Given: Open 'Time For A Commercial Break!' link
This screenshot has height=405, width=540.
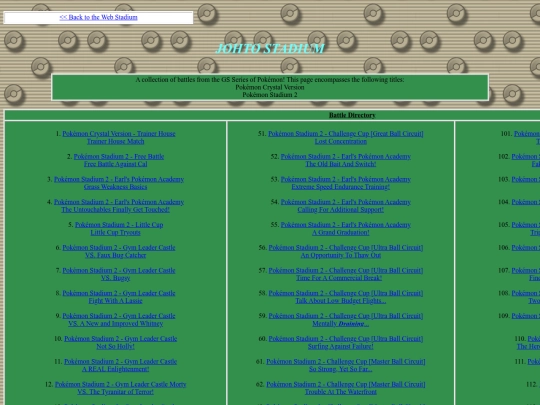Looking at the screenshot, I should click(339, 278).
